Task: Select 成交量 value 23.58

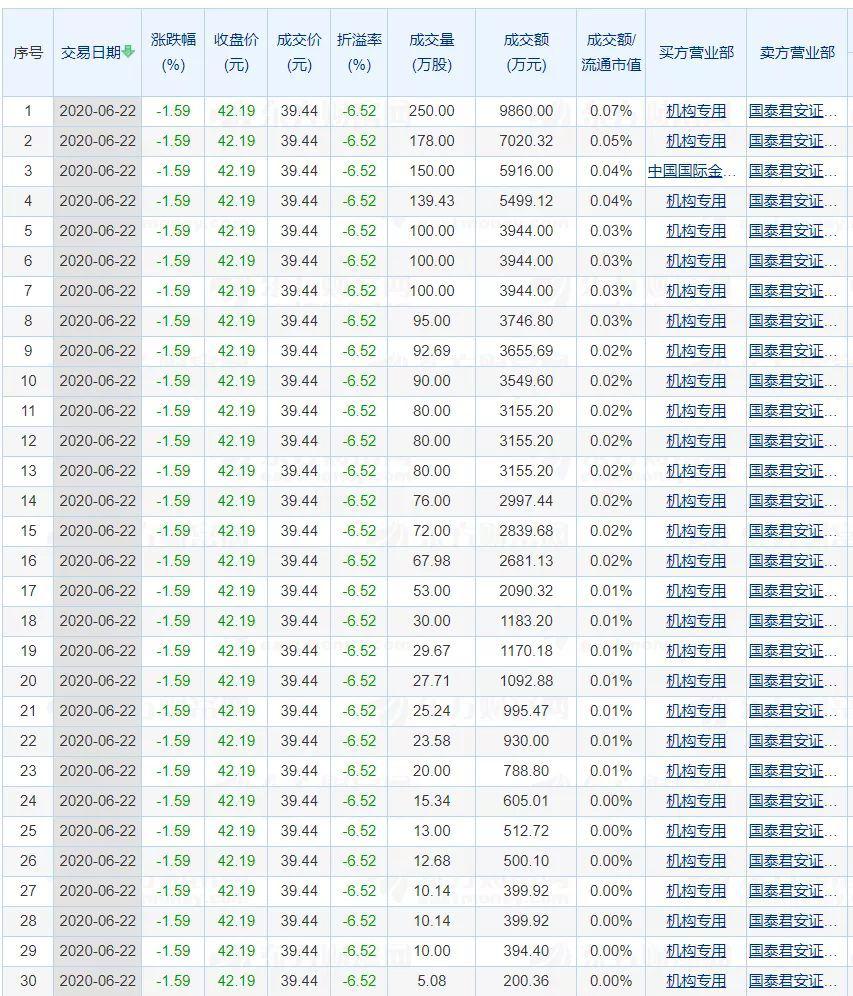Action: coord(431,741)
